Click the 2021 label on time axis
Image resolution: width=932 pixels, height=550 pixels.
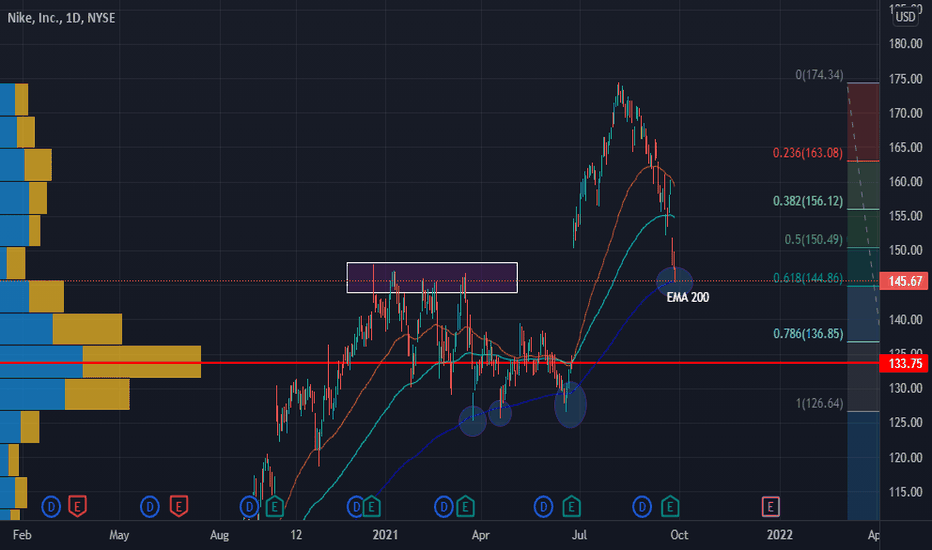point(385,535)
